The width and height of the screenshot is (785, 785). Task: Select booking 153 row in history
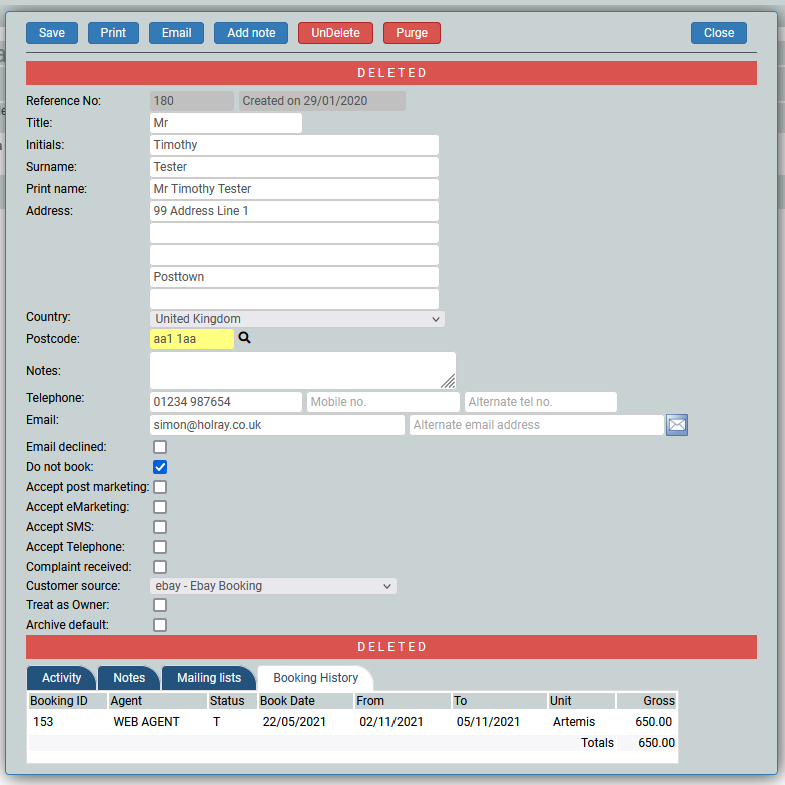(350, 722)
